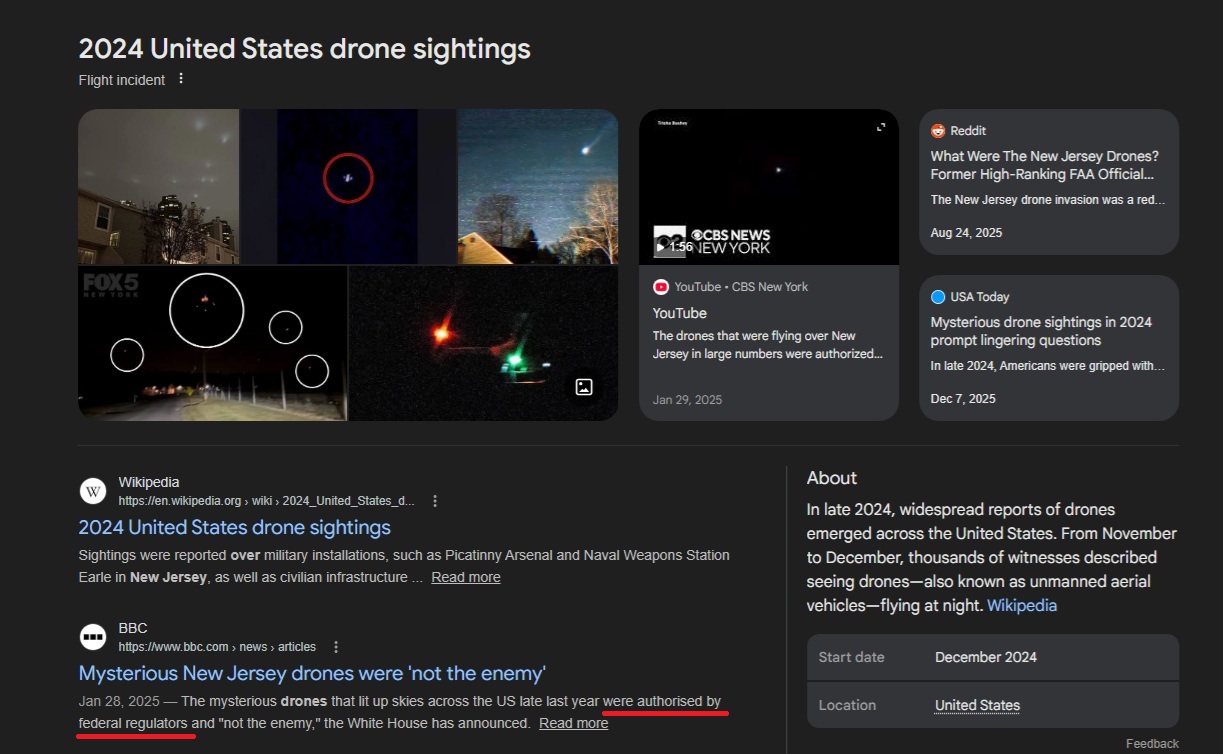Open the bright light over trees photo

pos(538,186)
